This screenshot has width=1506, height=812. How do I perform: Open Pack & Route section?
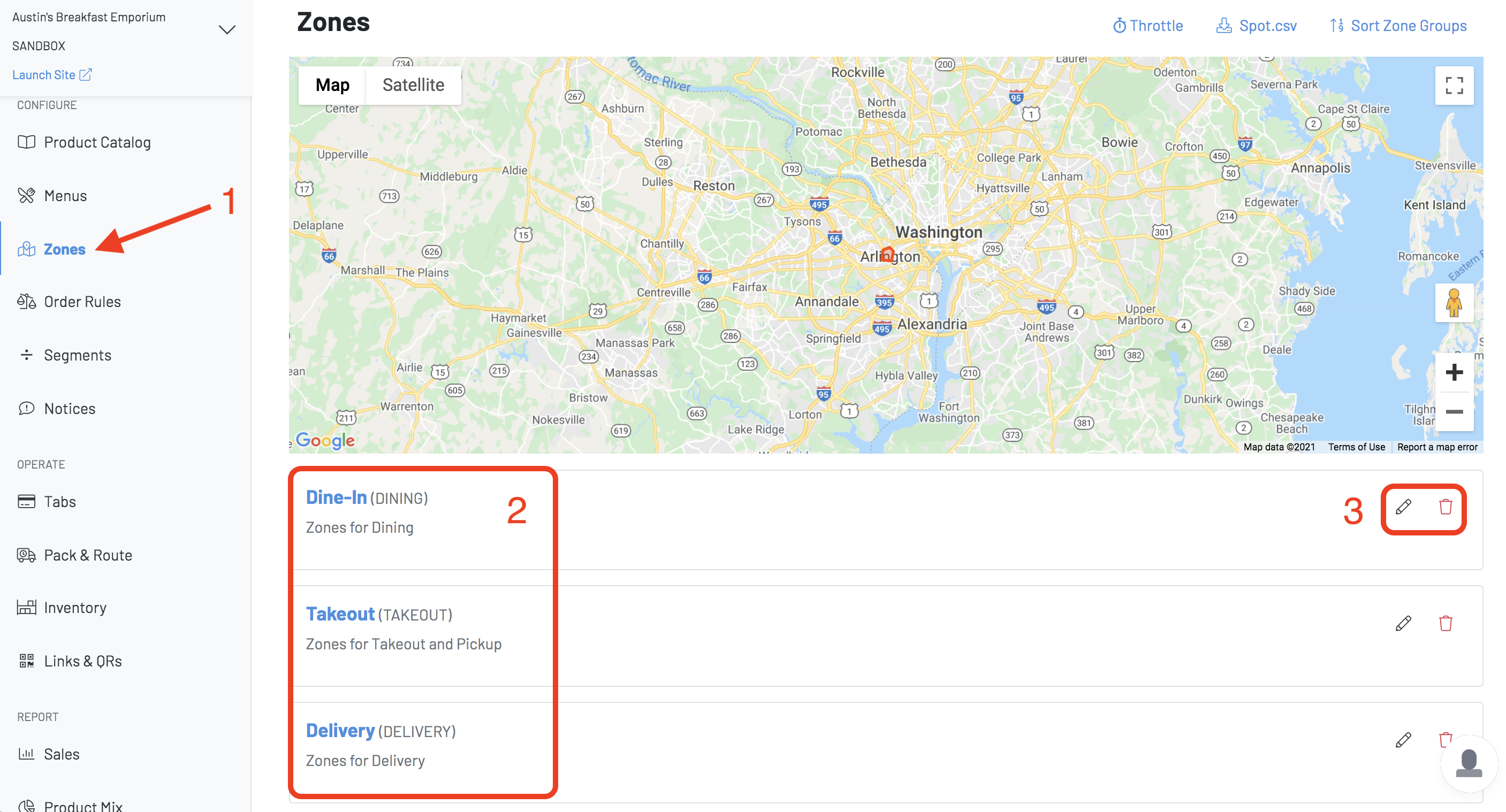point(88,555)
